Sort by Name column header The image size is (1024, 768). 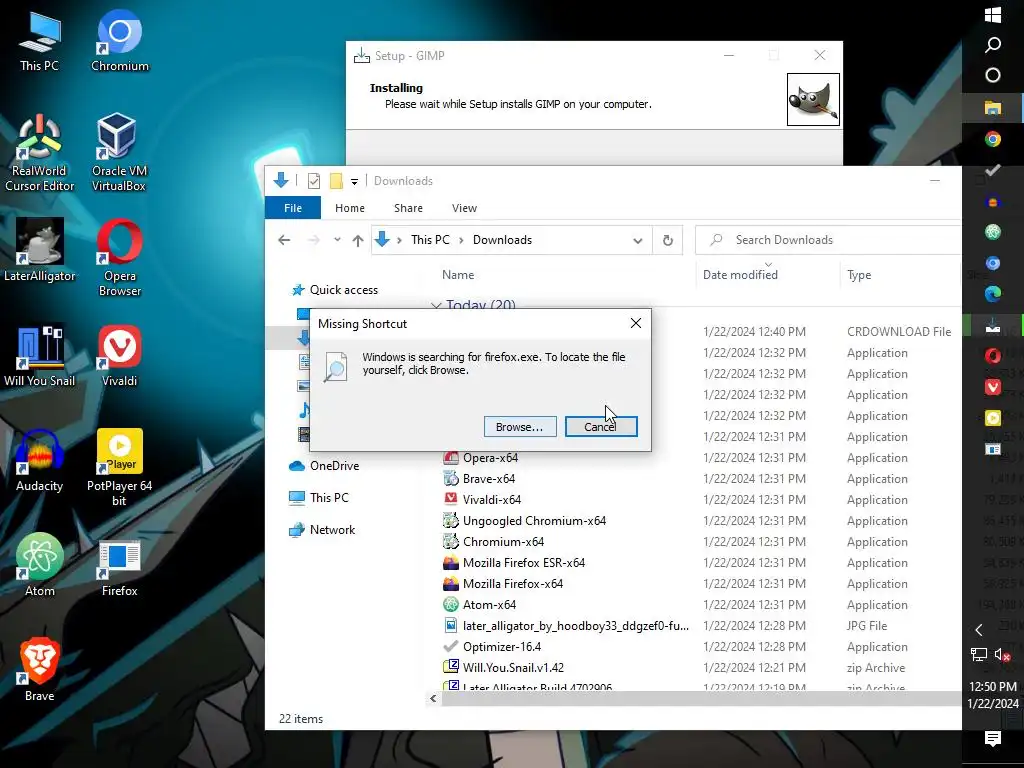(458, 275)
